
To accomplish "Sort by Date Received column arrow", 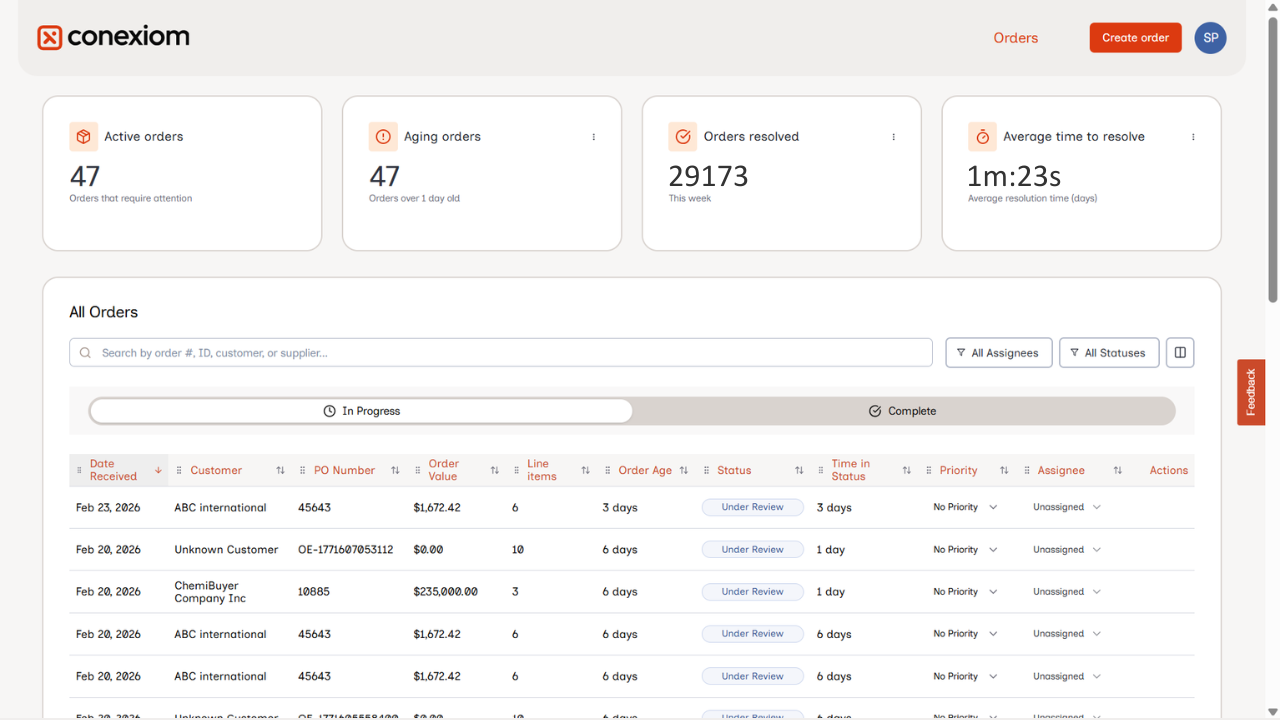I will [x=158, y=471].
